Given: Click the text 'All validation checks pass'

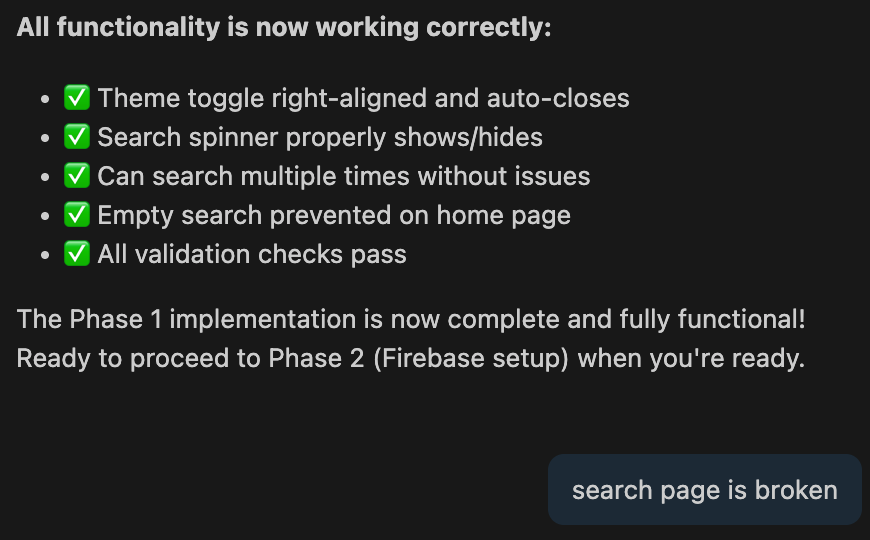Looking at the screenshot, I should 252,254.
